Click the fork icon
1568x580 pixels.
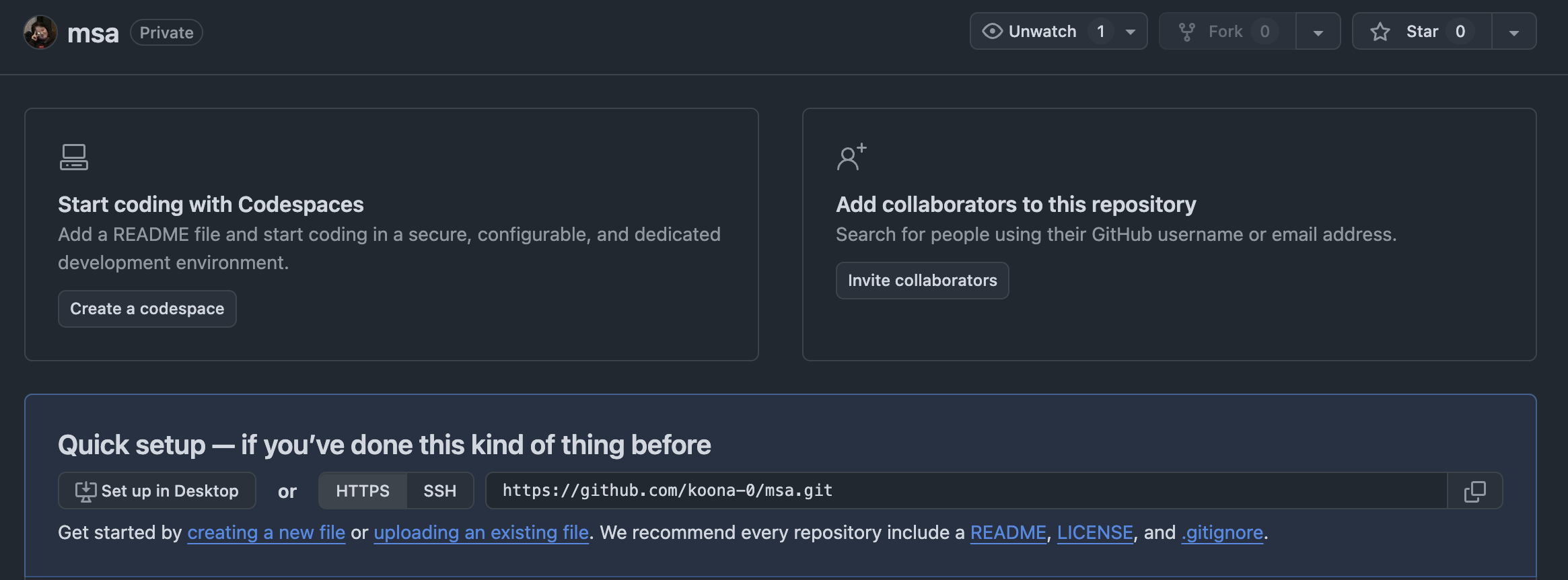(x=1187, y=32)
